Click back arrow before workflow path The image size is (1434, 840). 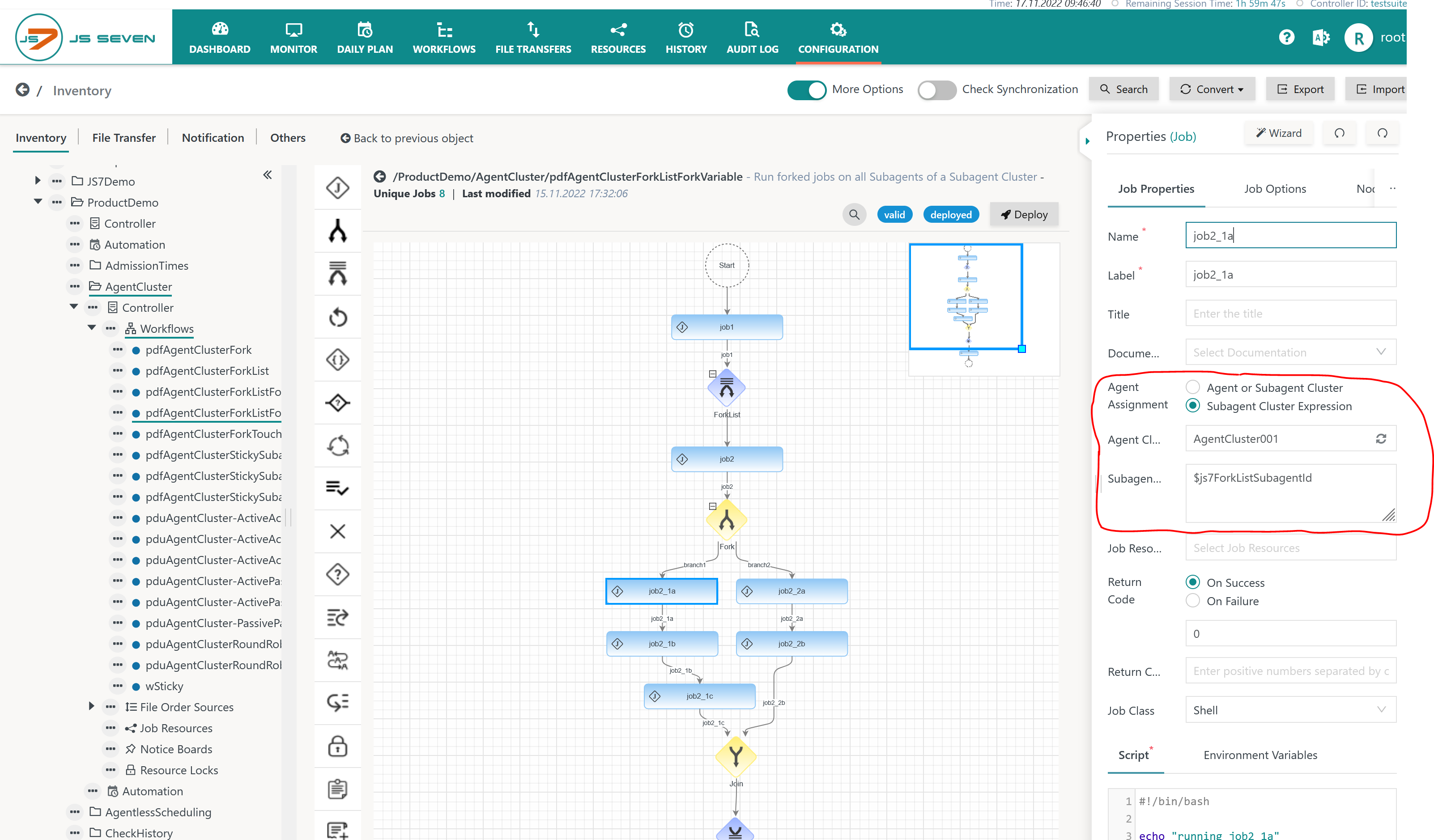tap(379, 177)
